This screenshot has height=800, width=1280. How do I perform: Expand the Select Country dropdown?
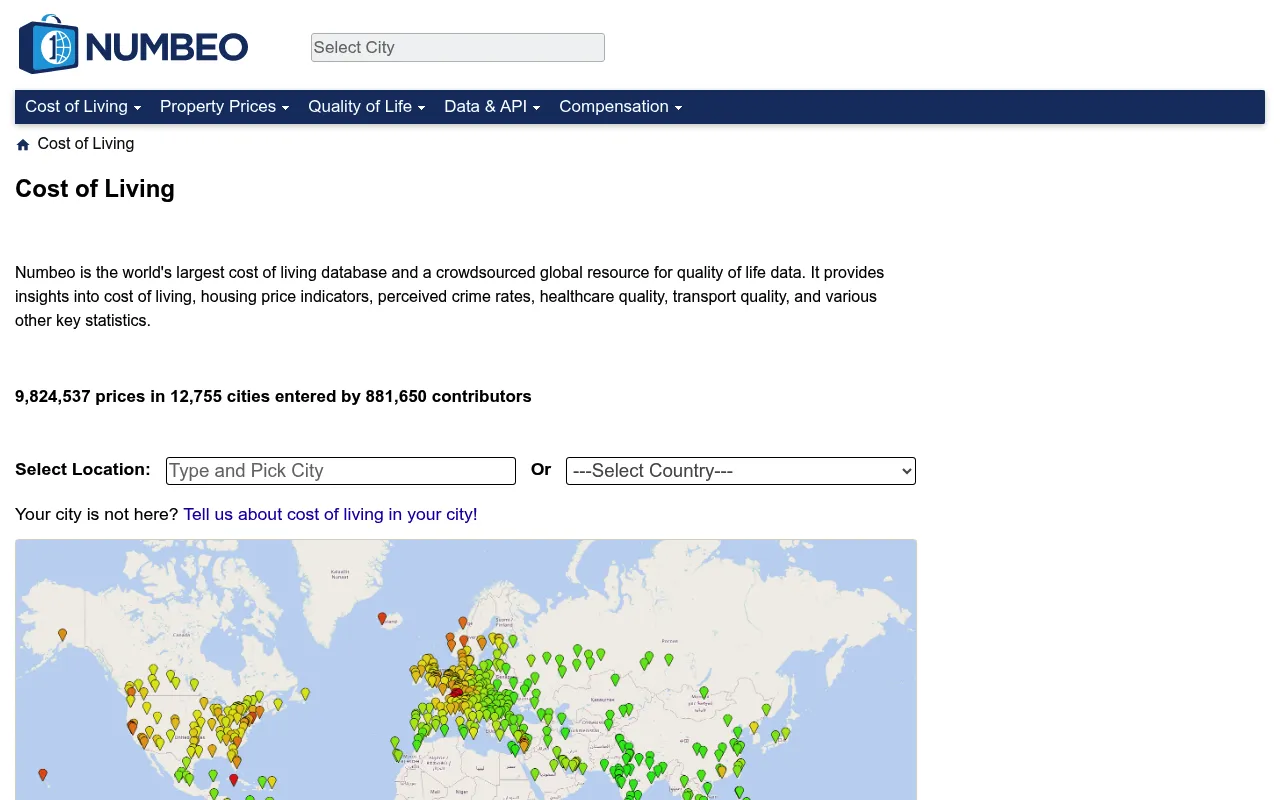pyautogui.click(x=741, y=471)
